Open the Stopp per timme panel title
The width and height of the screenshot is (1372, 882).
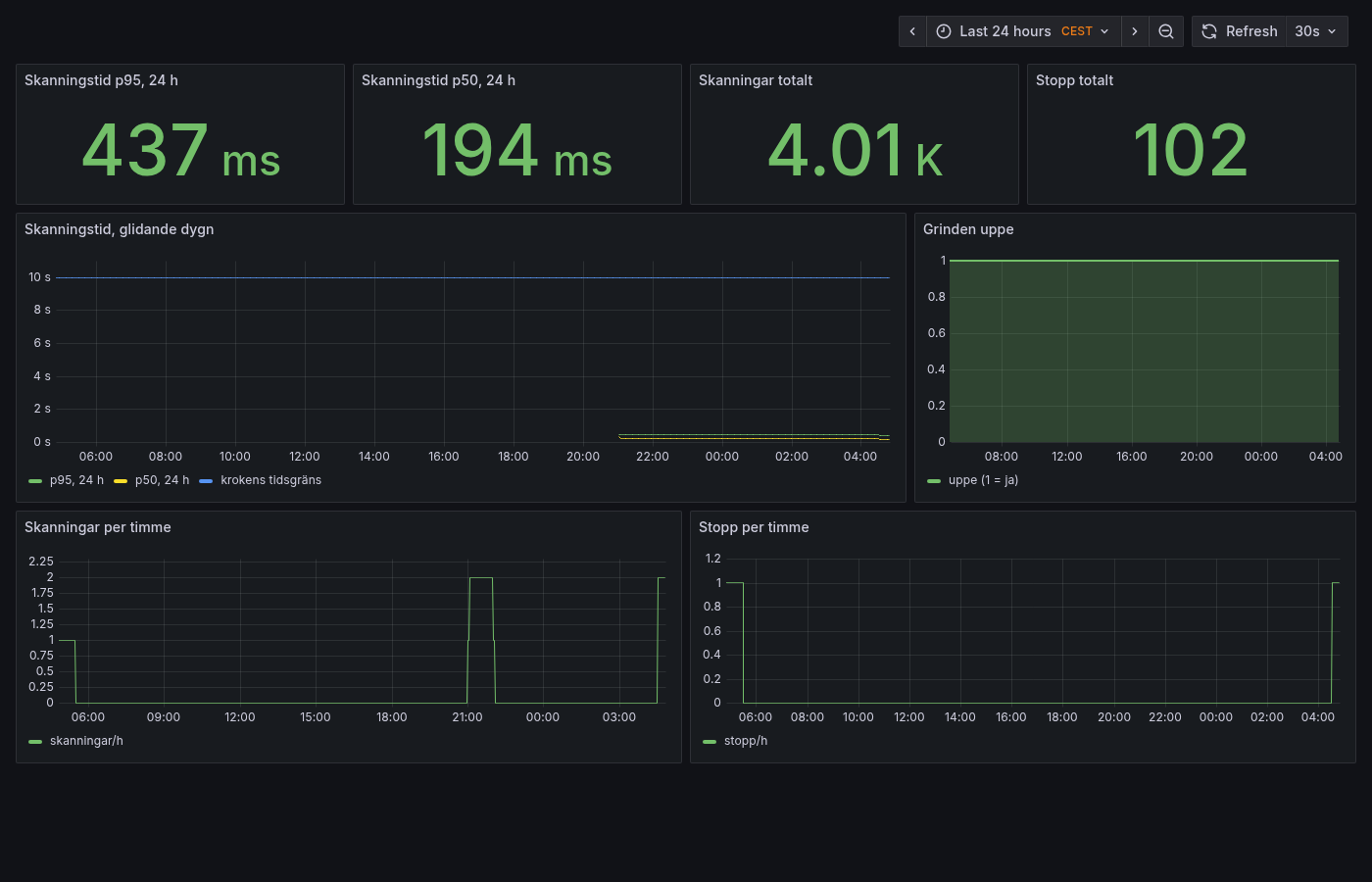pos(754,527)
